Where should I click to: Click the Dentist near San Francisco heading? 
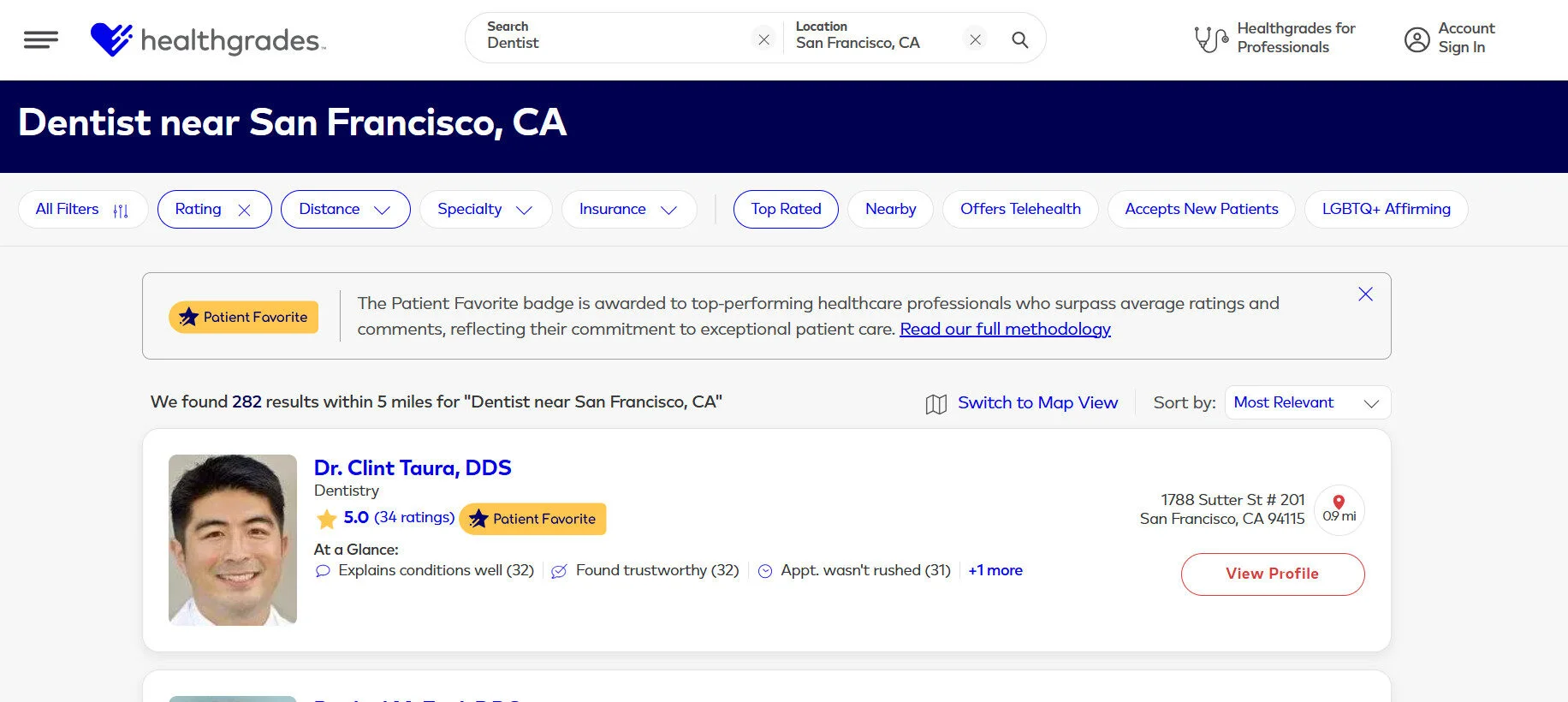click(x=293, y=122)
